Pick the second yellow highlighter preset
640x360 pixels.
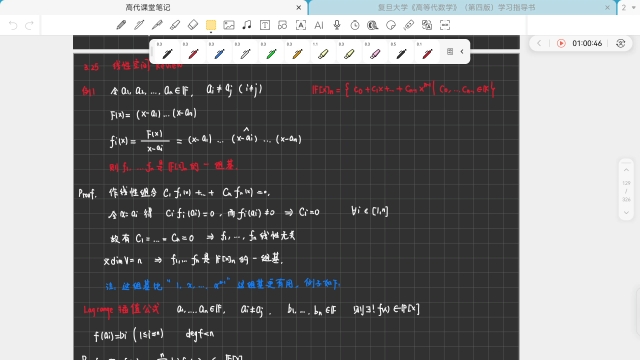point(349,52)
